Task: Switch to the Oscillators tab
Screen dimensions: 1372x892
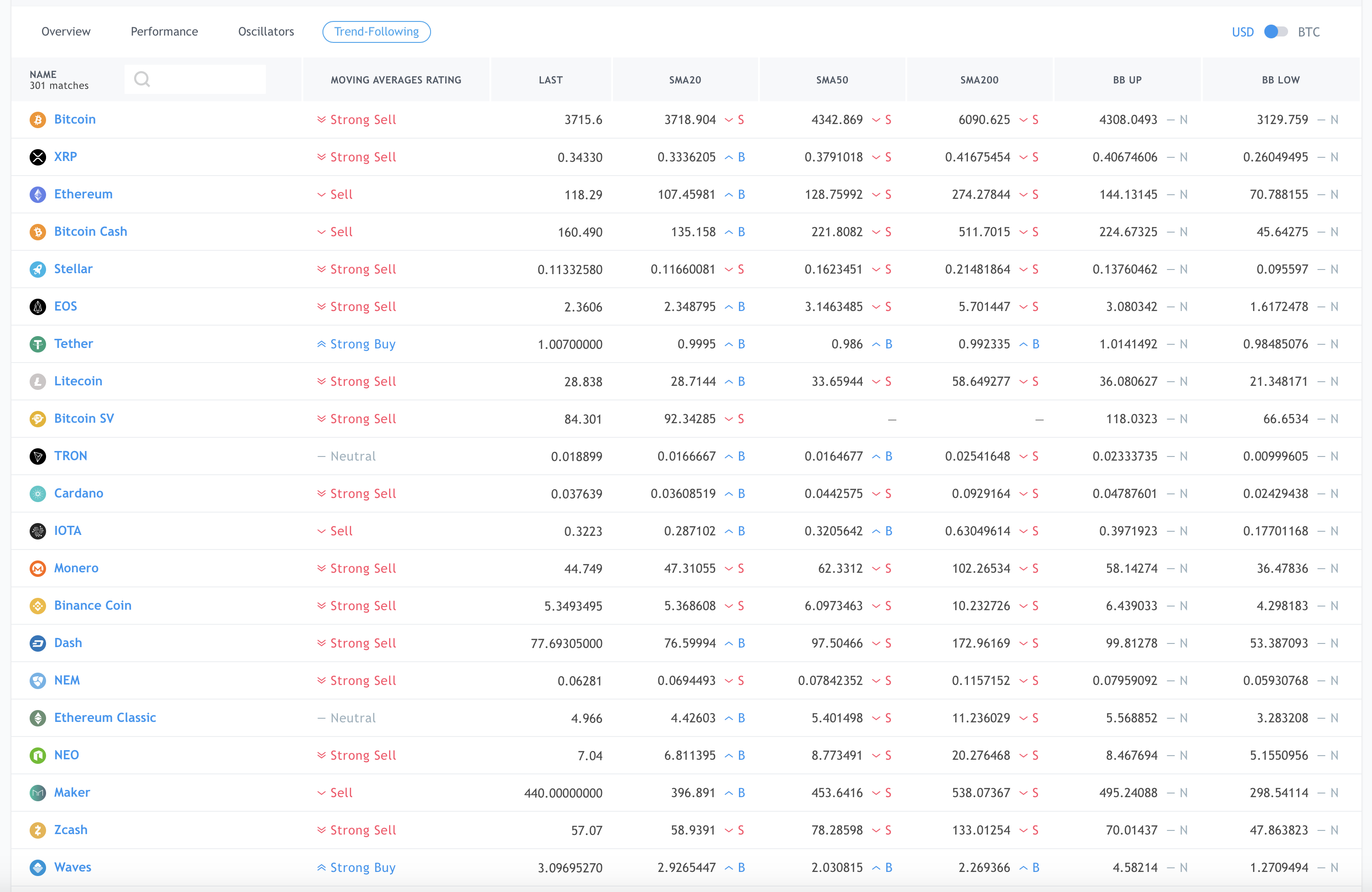Action: [266, 31]
